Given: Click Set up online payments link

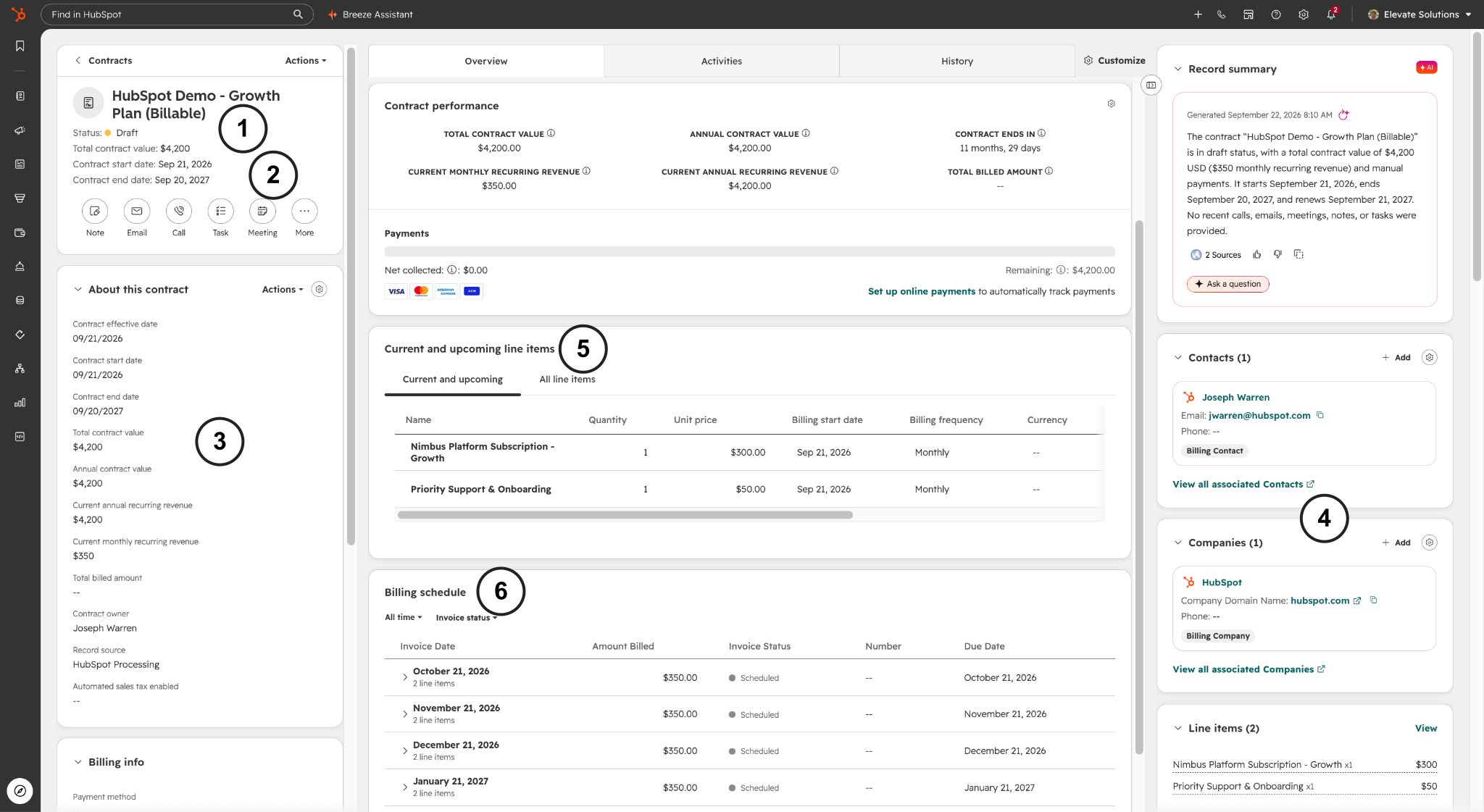Looking at the screenshot, I should click(x=922, y=291).
